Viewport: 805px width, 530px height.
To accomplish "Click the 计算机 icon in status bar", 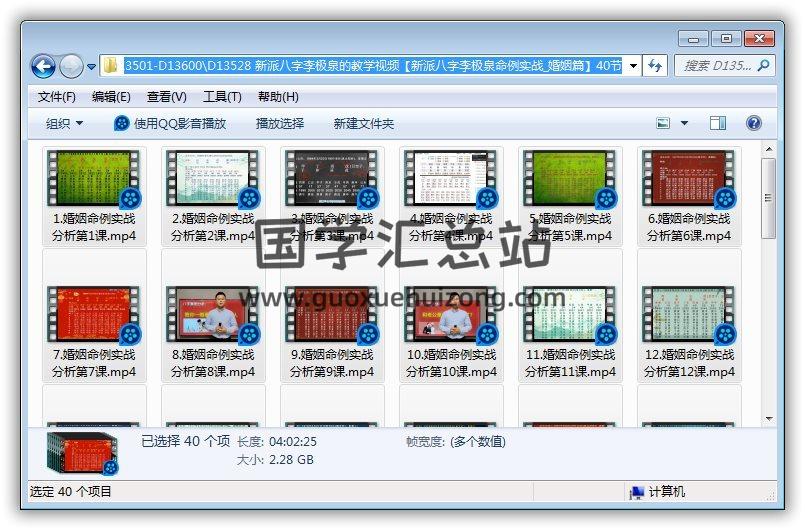I will click(x=637, y=493).
